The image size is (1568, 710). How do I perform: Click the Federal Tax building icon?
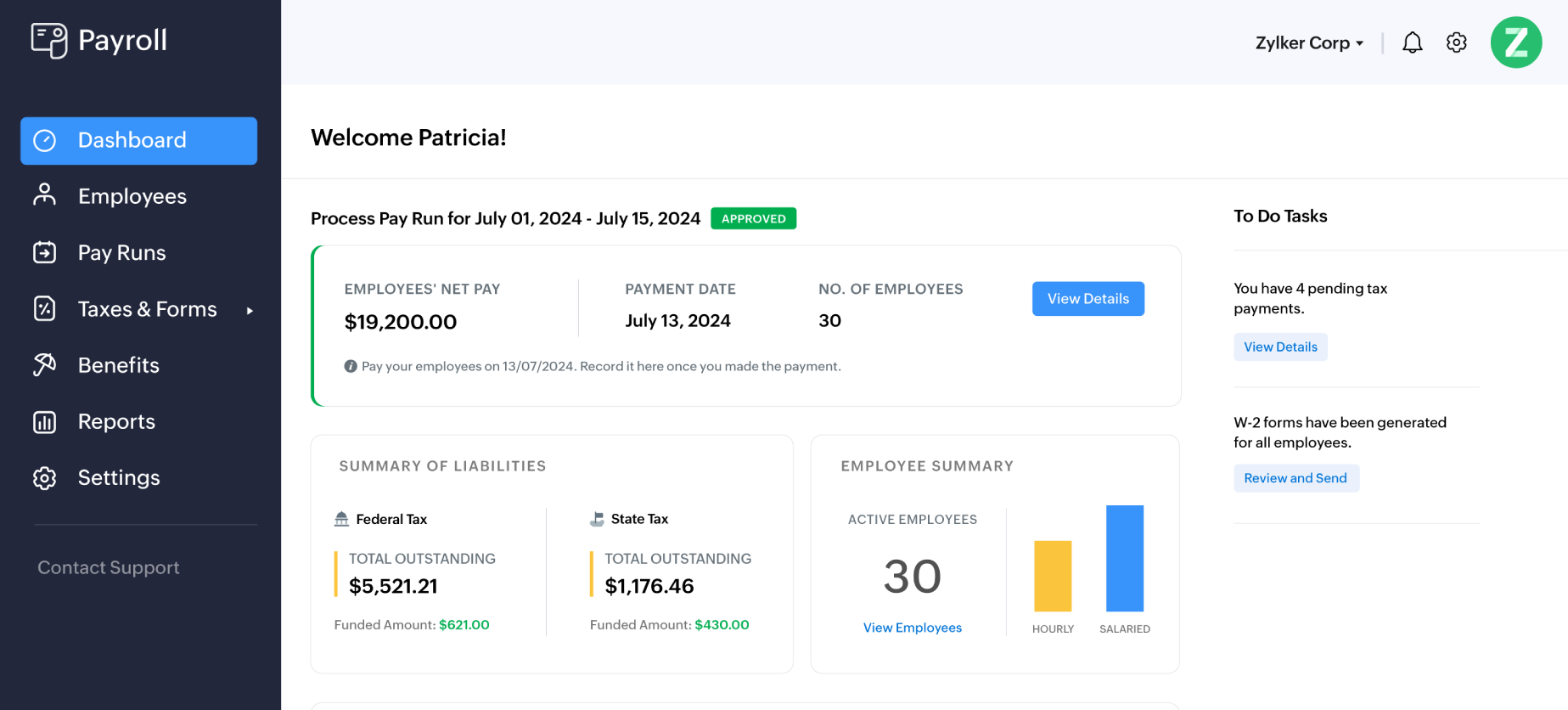click(341, 519)
